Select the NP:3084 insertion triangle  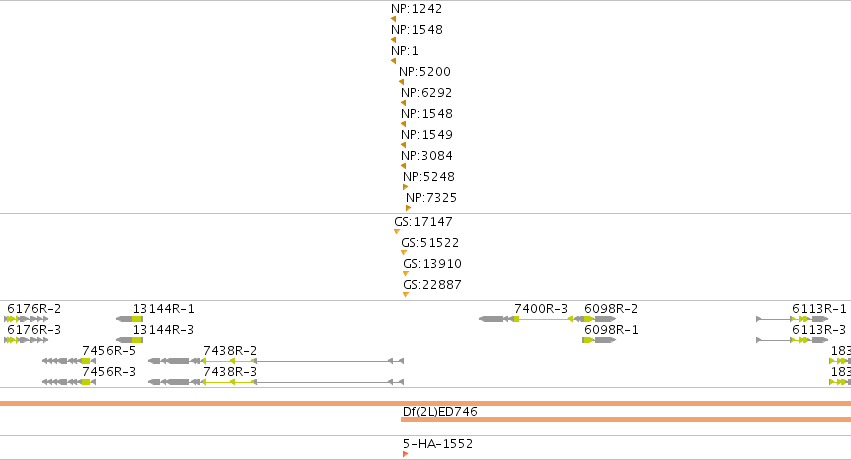(x=403, y=166)
